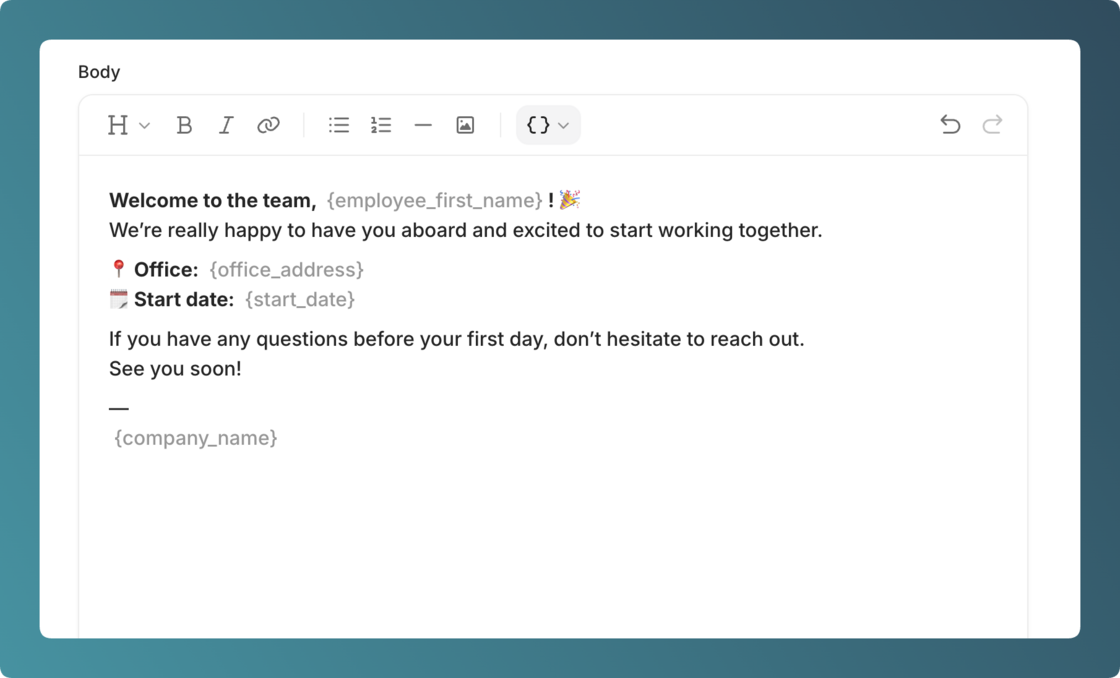Click the party popper emoji
1120x678 pixels.
tap(570, 200)
